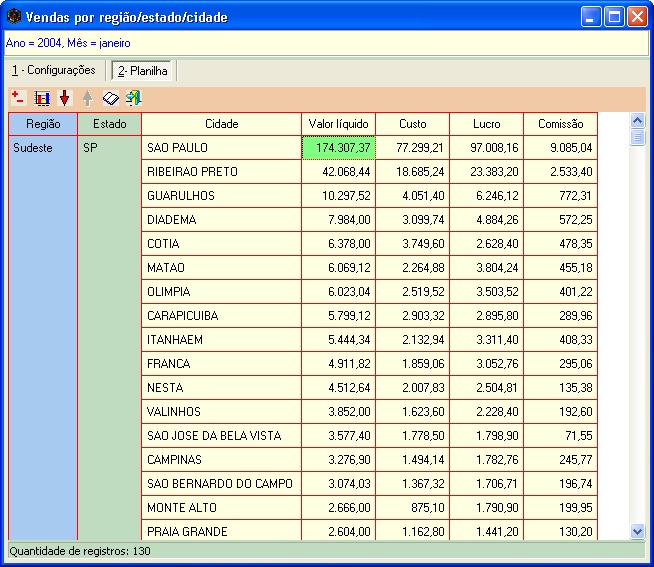Click the Região column header
The width and height of the screenshot is (654, 567).
point(43,124)
